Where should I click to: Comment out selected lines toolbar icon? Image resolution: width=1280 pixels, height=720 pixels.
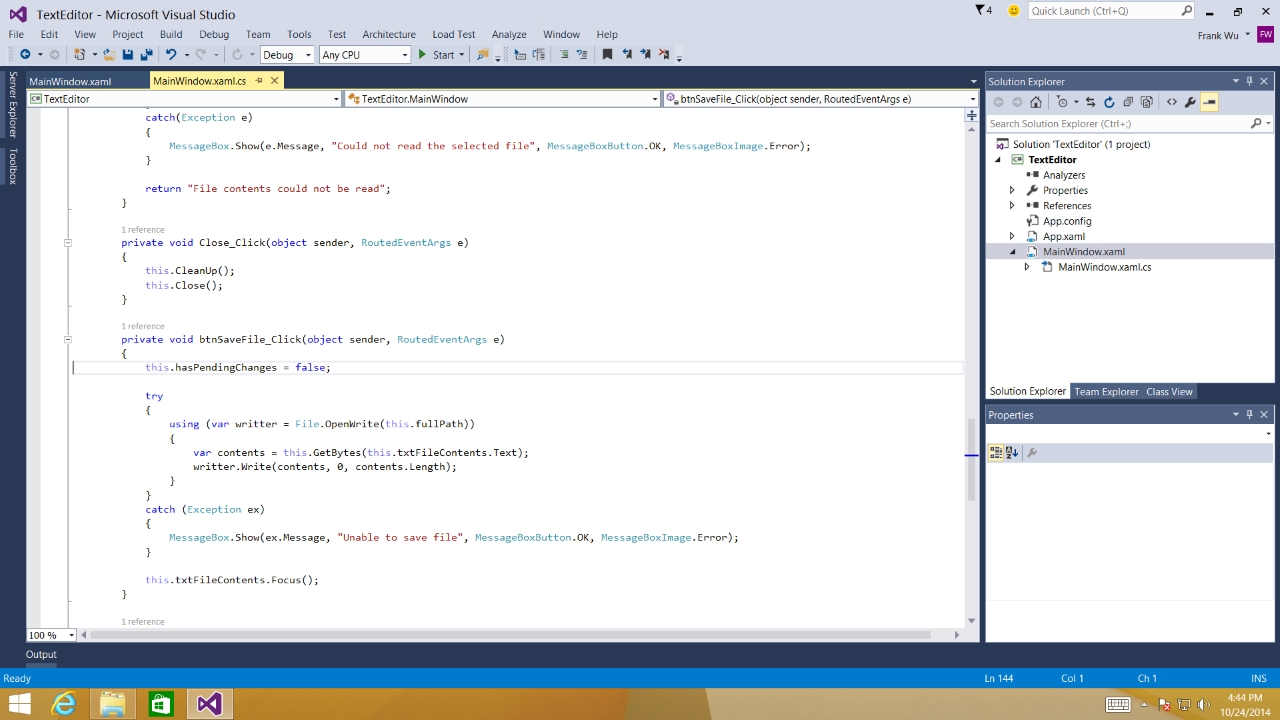coord(563,55)
